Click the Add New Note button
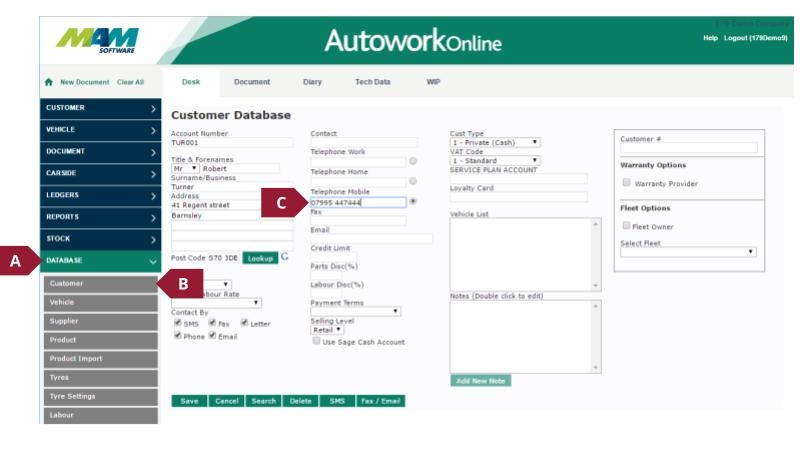The height and width of the screenshot is (460, 800). (x=480, y=381)
